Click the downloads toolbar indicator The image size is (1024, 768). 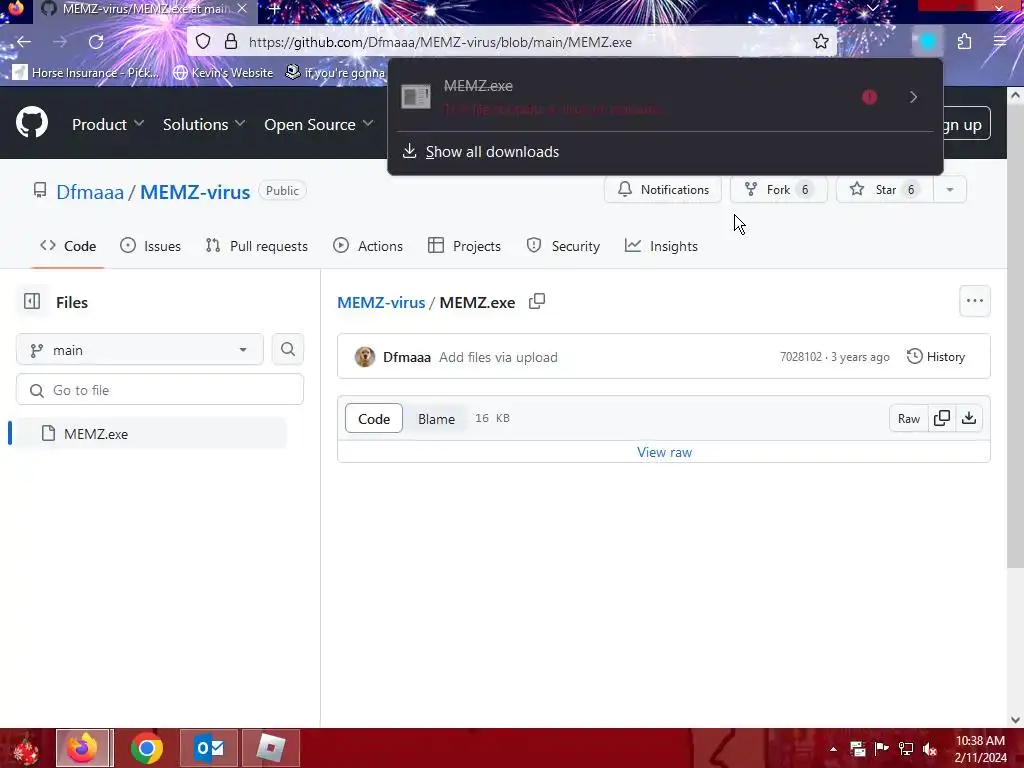(x=927, y=42)
